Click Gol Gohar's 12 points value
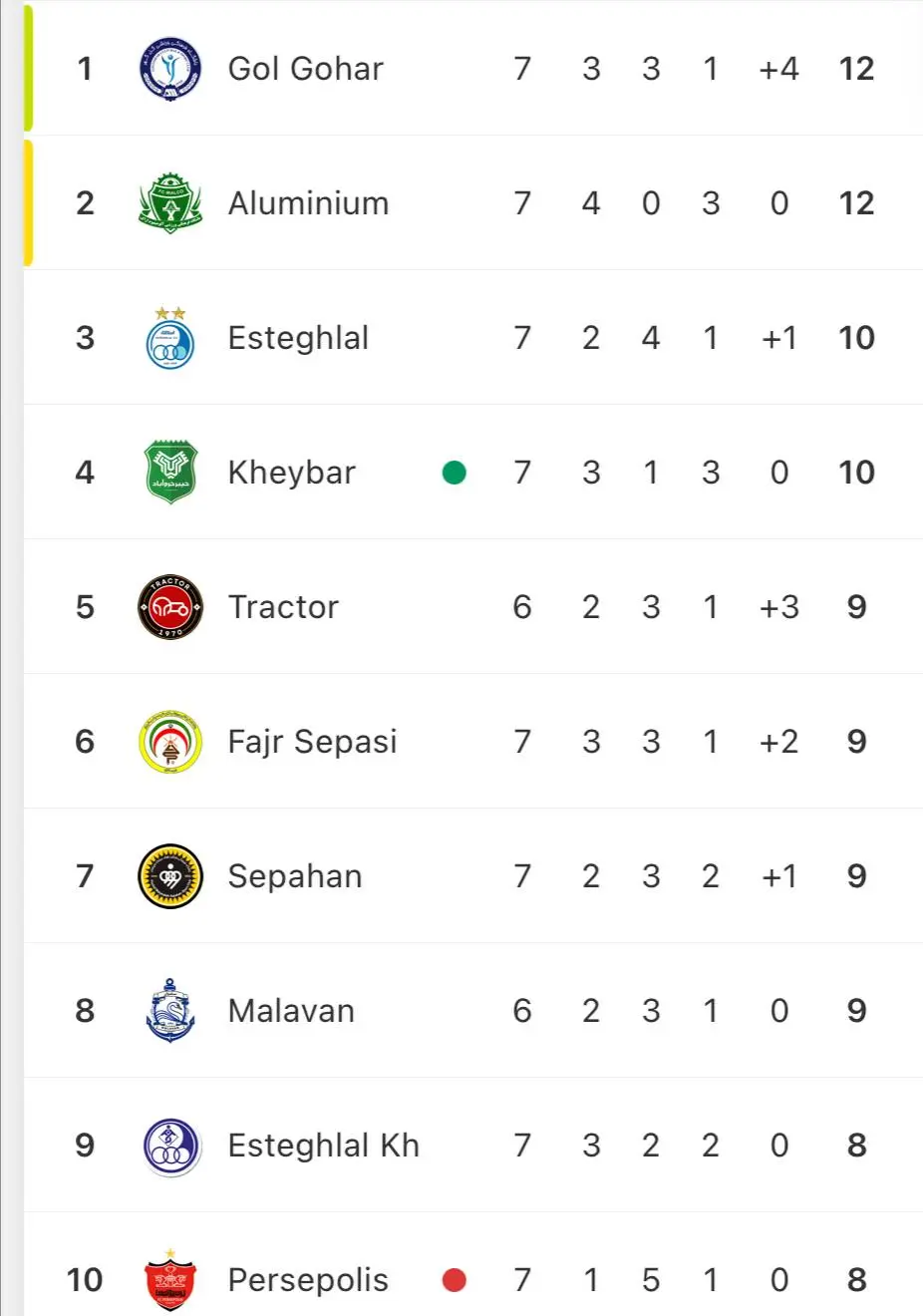923x1316 pixels. (x=856, y=69)
